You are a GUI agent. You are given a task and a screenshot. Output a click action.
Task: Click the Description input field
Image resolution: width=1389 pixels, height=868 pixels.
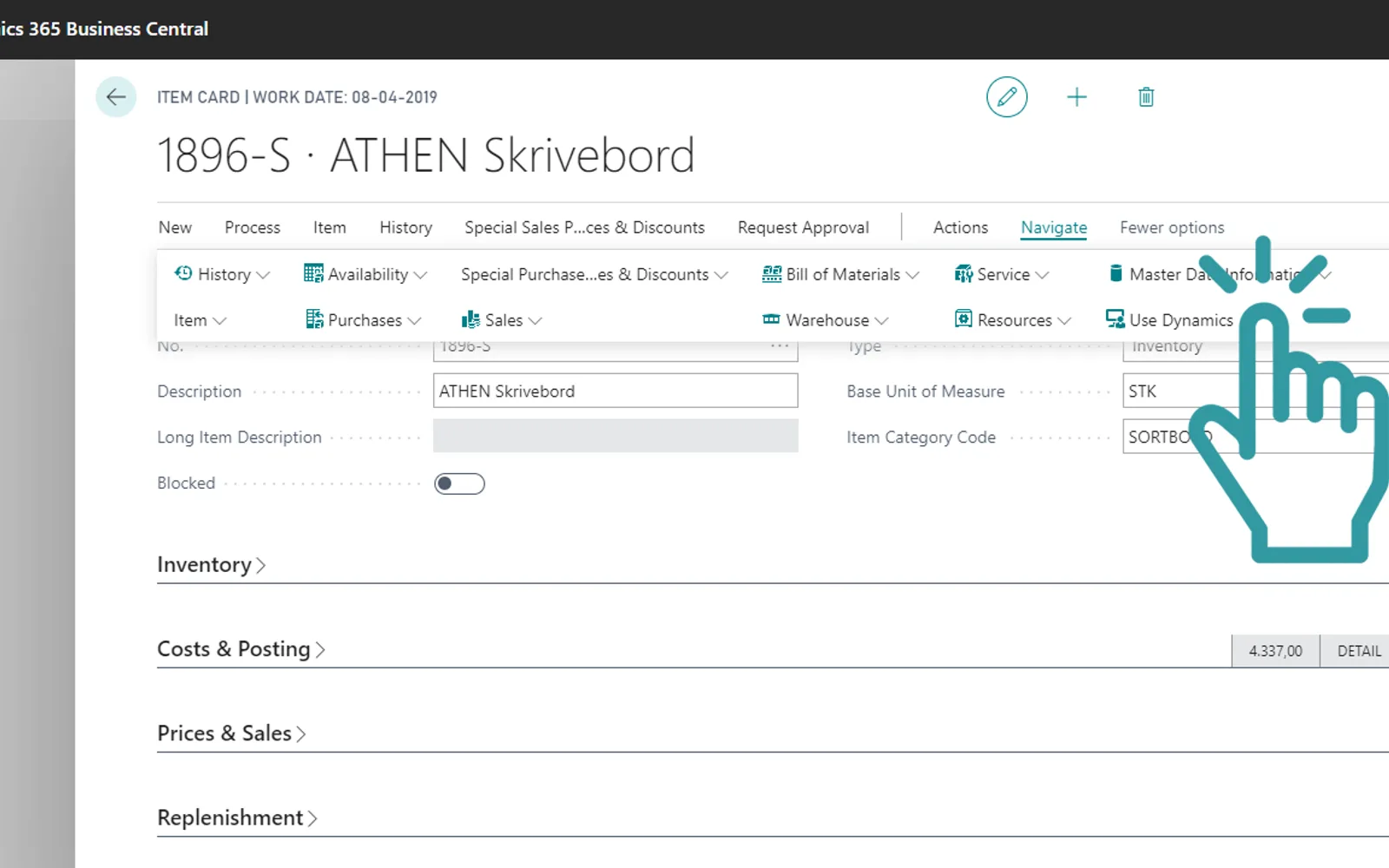coord(616,391)
